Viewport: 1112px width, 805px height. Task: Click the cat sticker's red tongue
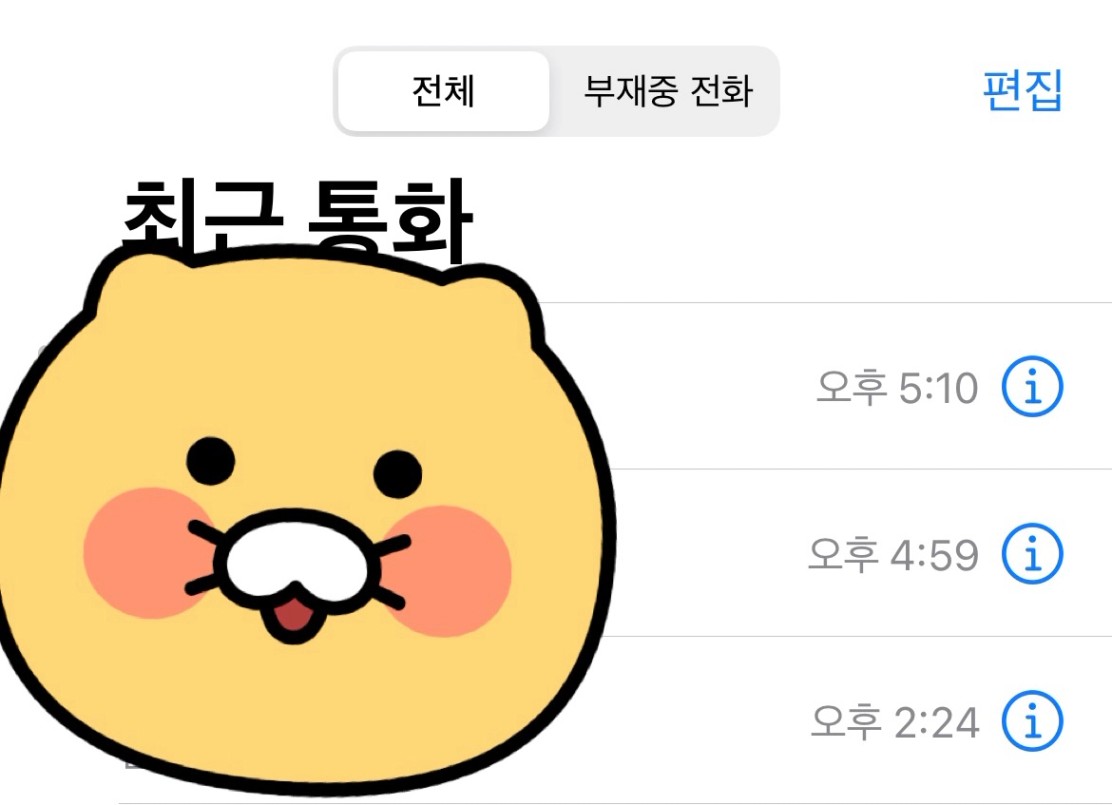point(294,615)
